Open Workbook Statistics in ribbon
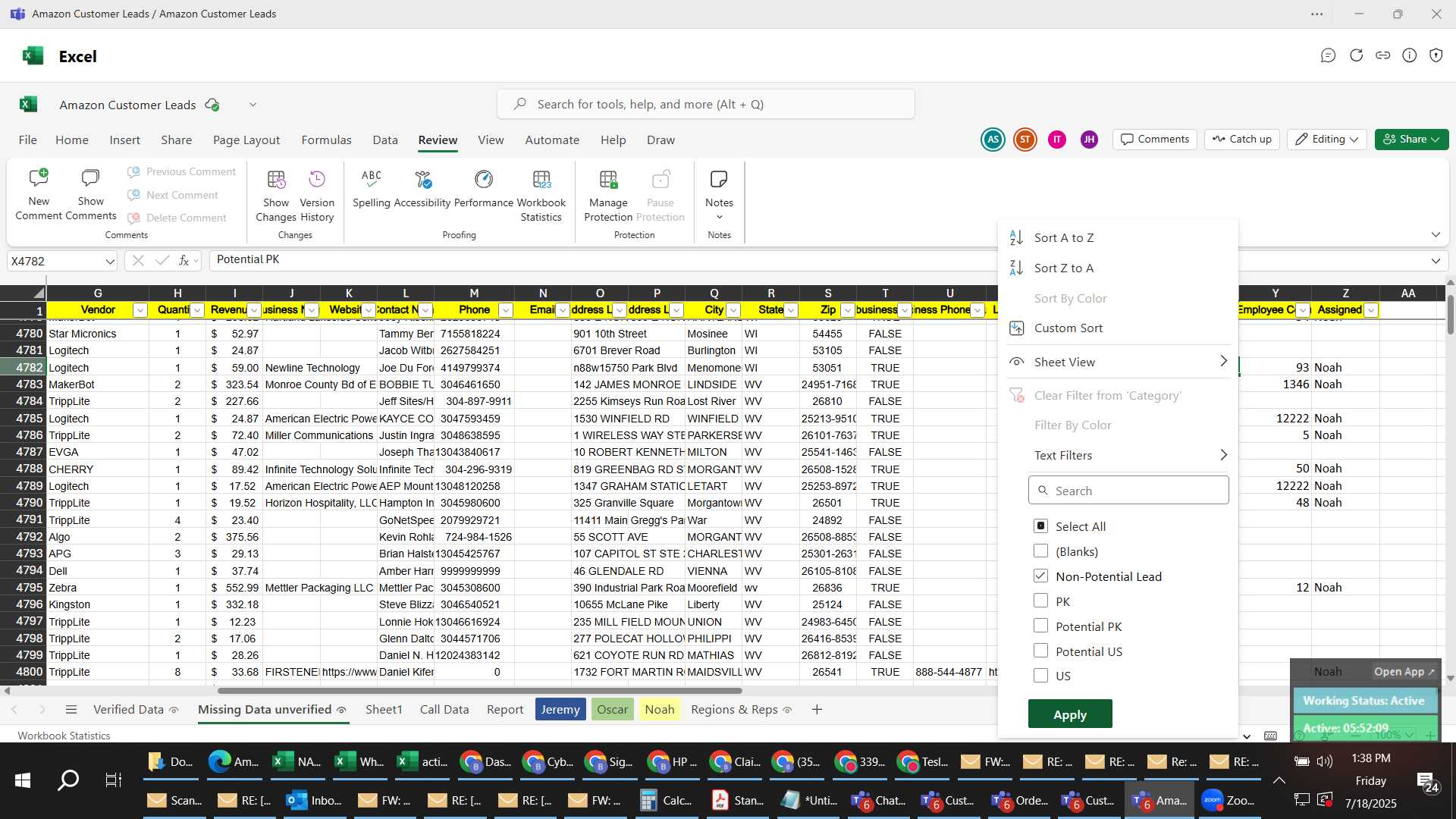Screen dimensions: 1456x819 point(541,195)
